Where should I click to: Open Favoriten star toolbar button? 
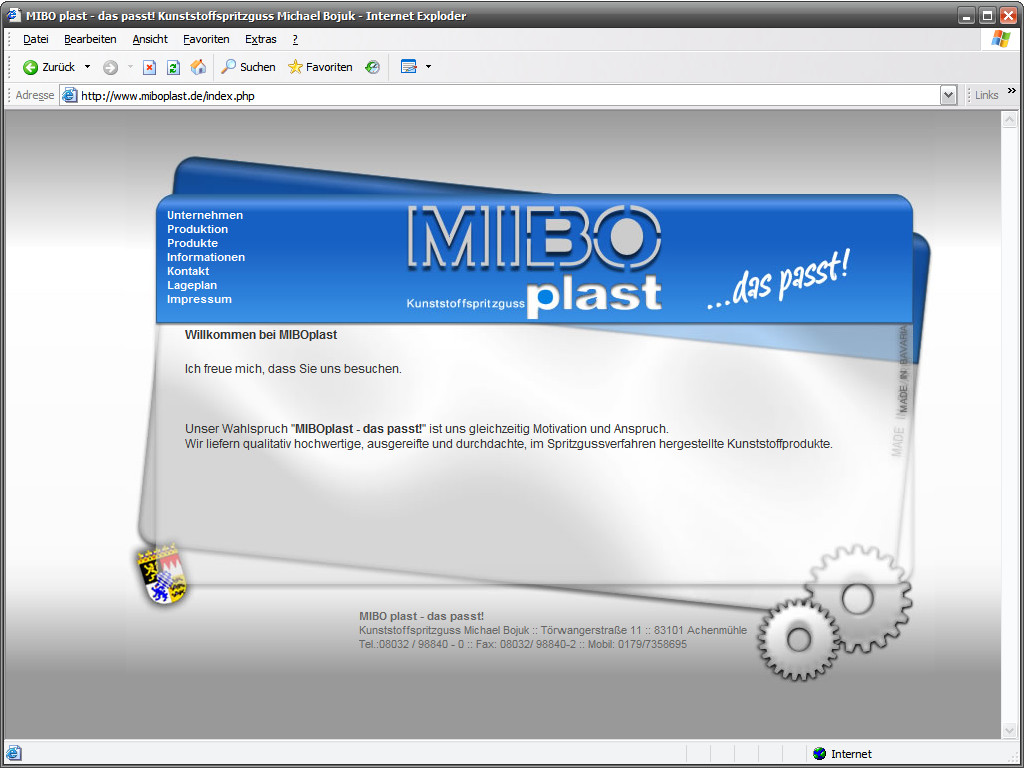click(320, 67)
